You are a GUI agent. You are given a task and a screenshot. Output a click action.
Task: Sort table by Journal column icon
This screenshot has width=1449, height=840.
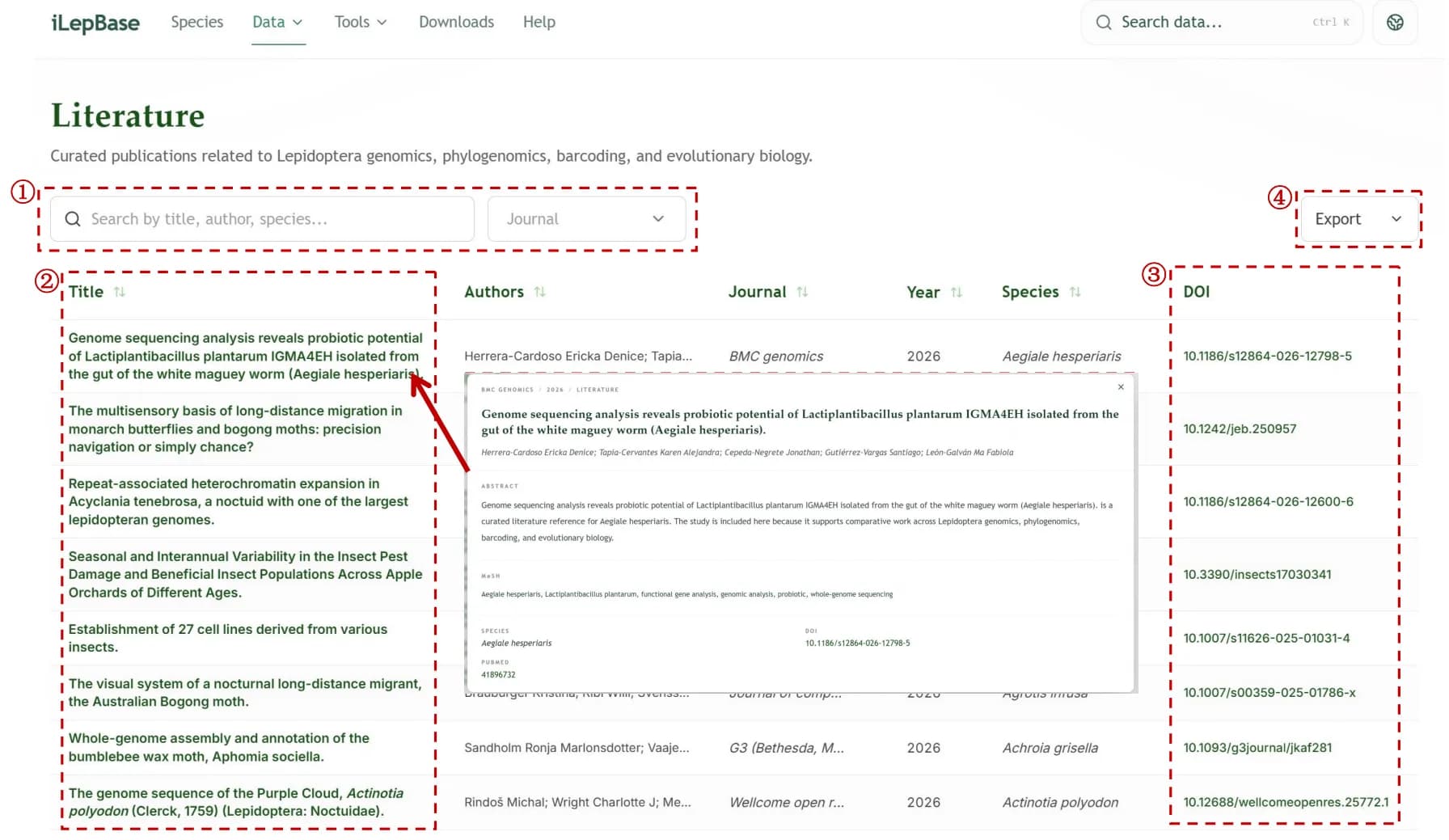point(802,292)
